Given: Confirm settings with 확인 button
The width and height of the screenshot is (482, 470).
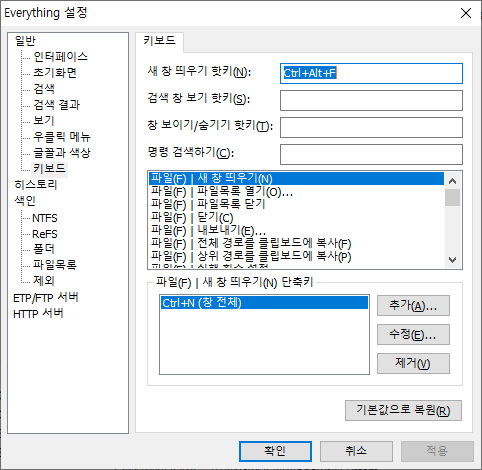Looking at the screenshot, I should (x=275, y=451).
